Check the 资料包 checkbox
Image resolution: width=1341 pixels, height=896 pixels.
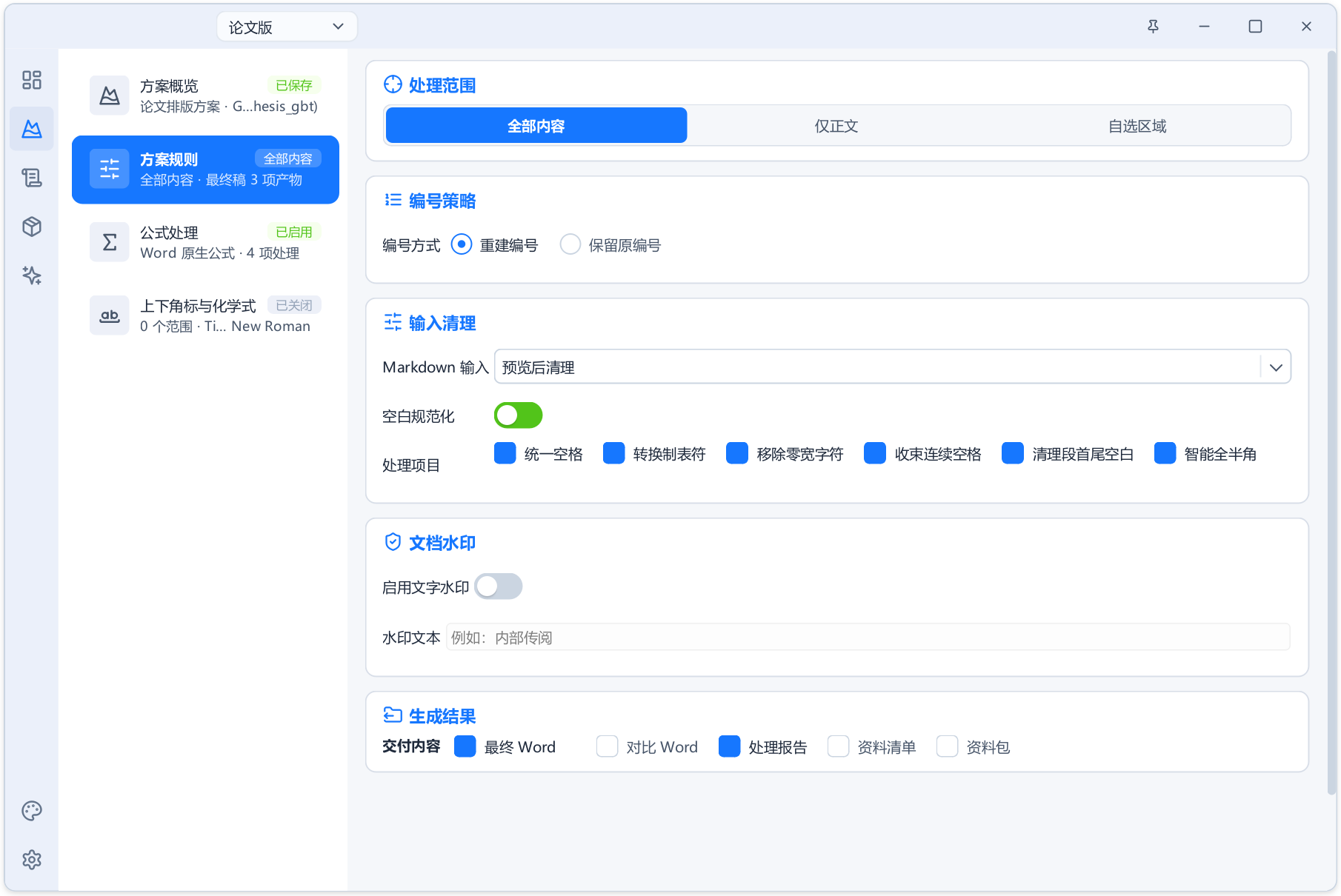pyautogui.click(x=948, y=746)
